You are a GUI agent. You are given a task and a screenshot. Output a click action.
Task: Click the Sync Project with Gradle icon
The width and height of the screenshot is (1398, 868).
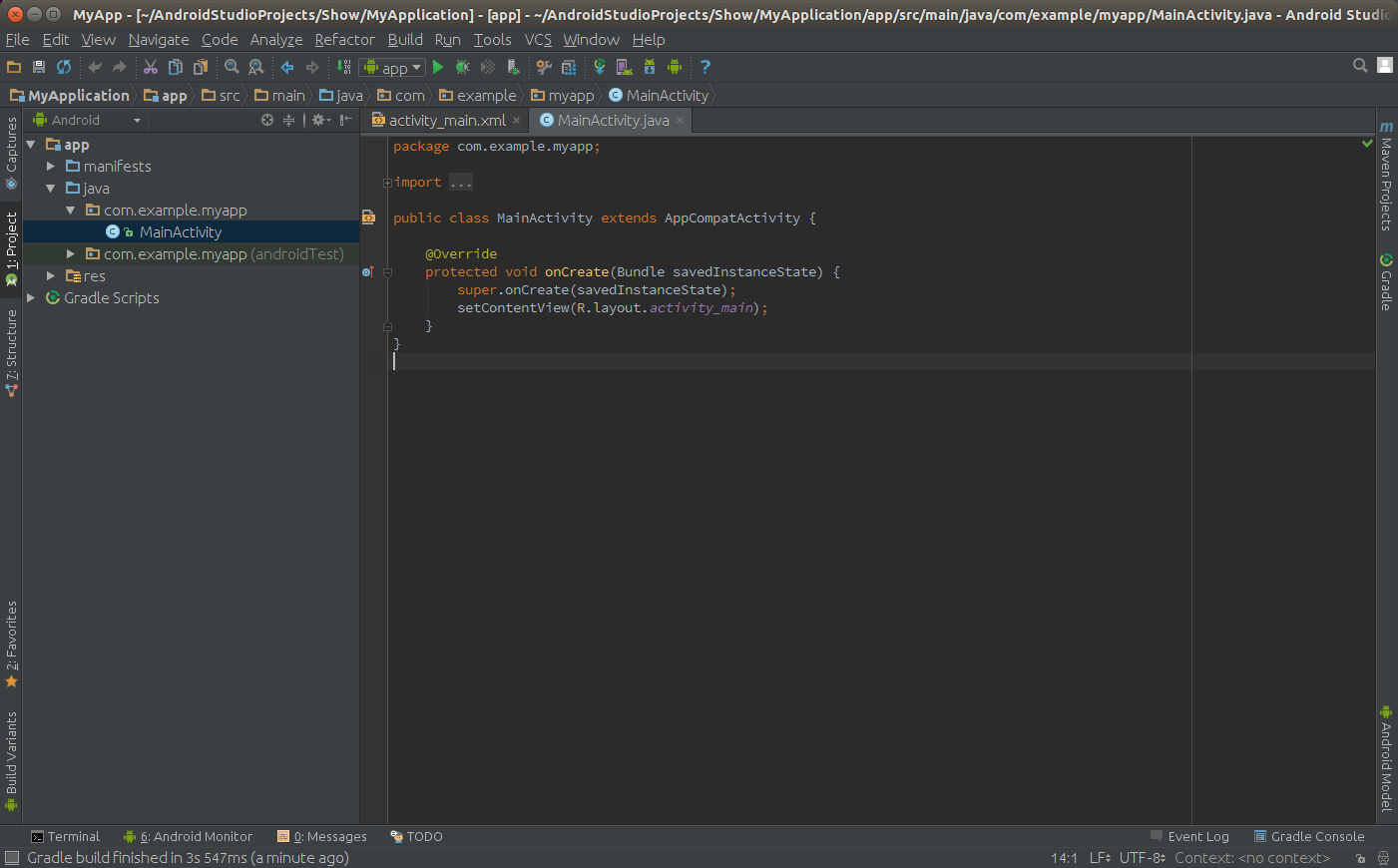click(x=600, y=67)
